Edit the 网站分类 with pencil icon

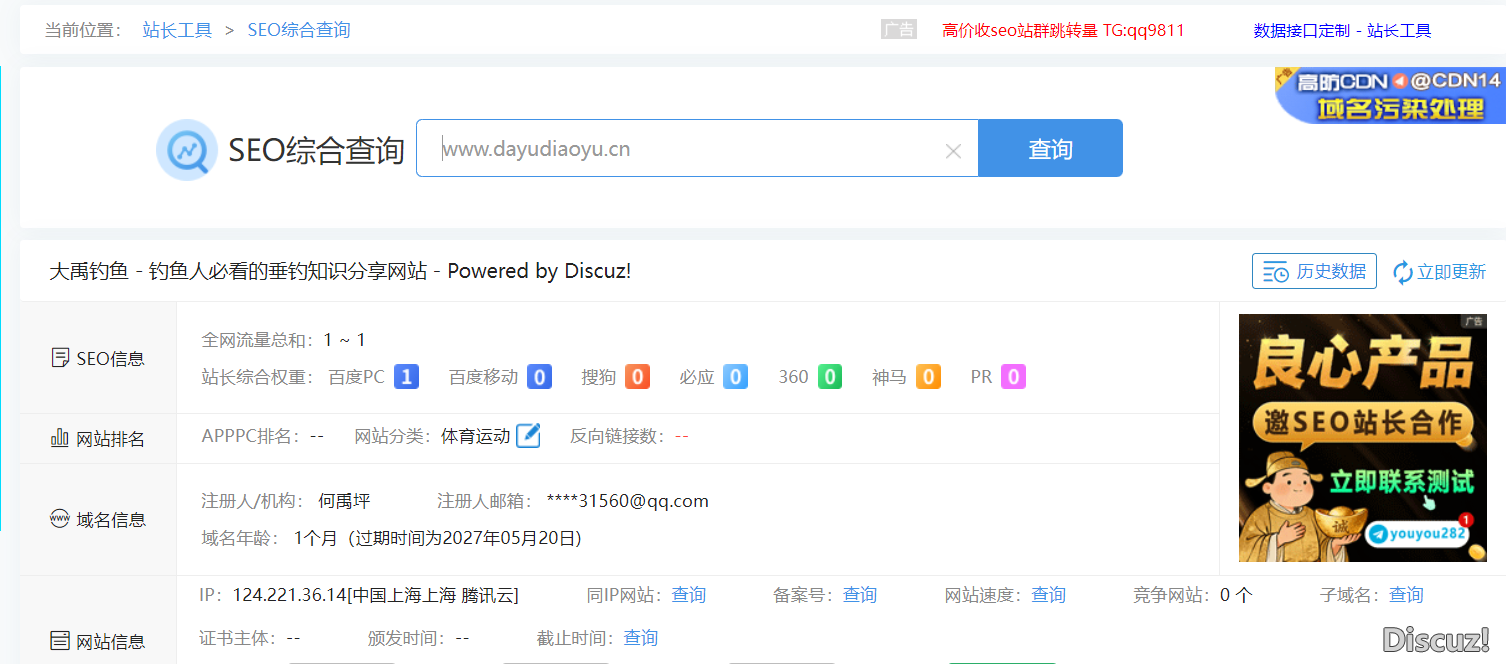point(528,436)
